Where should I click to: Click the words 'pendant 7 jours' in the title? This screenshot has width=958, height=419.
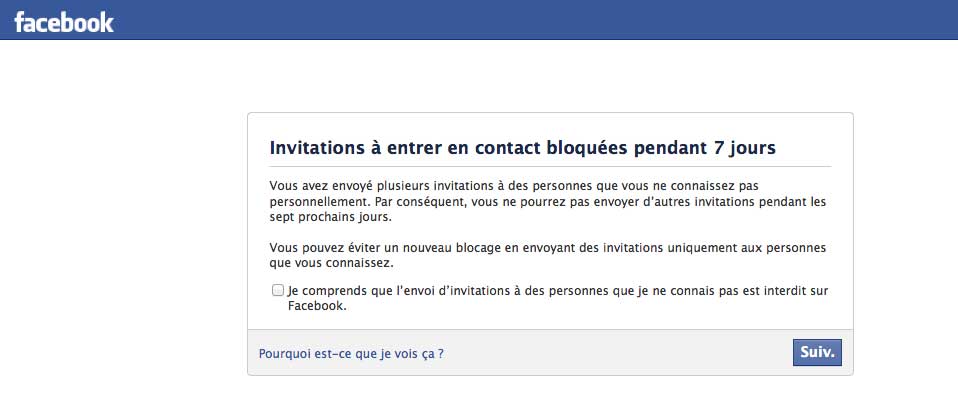(704, 148)
